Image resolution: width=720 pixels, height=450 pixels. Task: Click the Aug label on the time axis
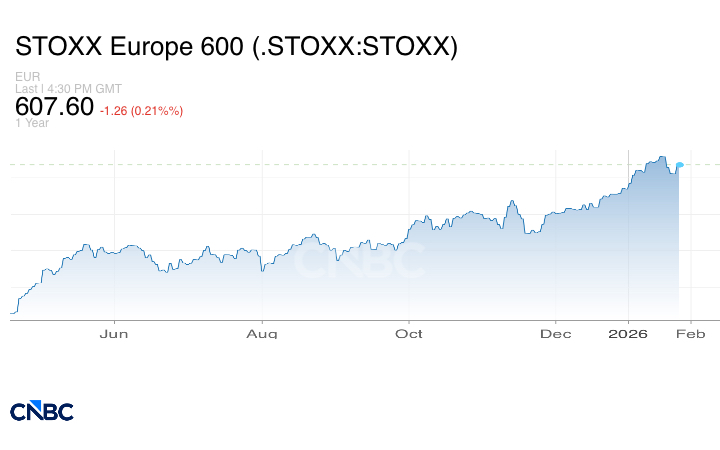[261, 334]
